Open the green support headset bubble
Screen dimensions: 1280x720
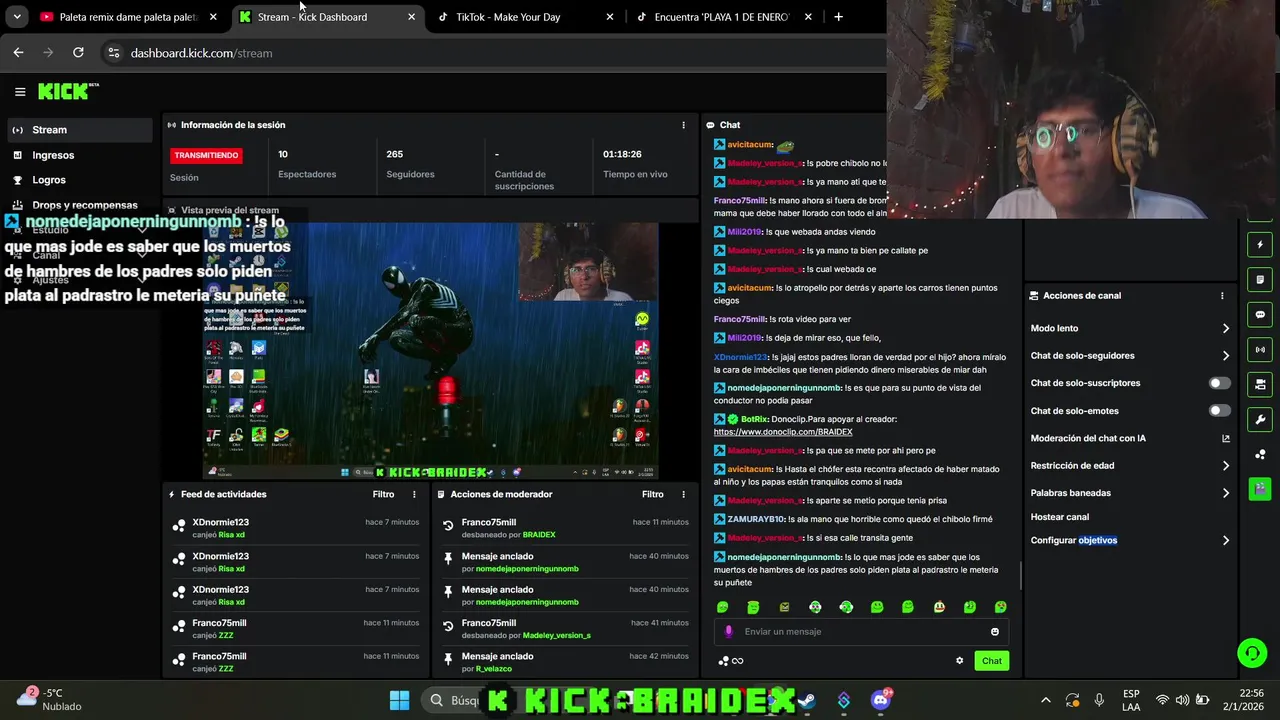pyautogui.click(x=1252, y=653)
